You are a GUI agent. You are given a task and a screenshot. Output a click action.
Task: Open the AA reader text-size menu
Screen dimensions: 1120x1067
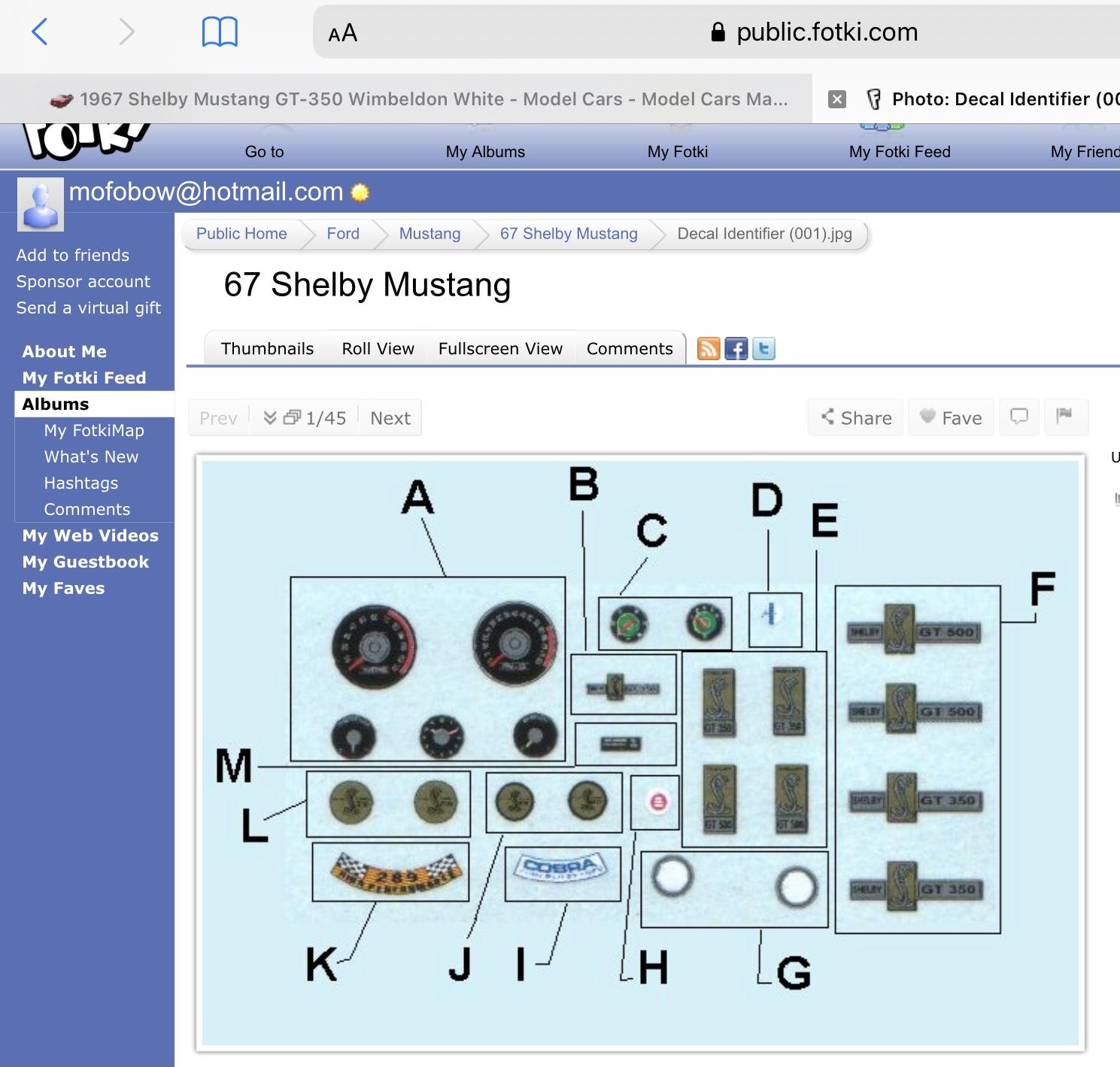click(x=343, y=32)
